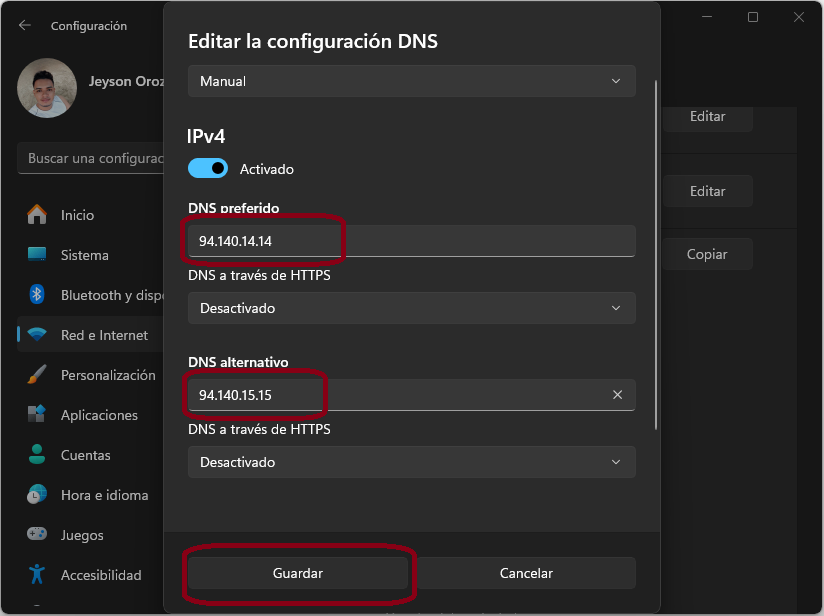This screenshot has width=824, height=616.
Task: Click the Juegos gamepad icon
Action: (37, 535)
